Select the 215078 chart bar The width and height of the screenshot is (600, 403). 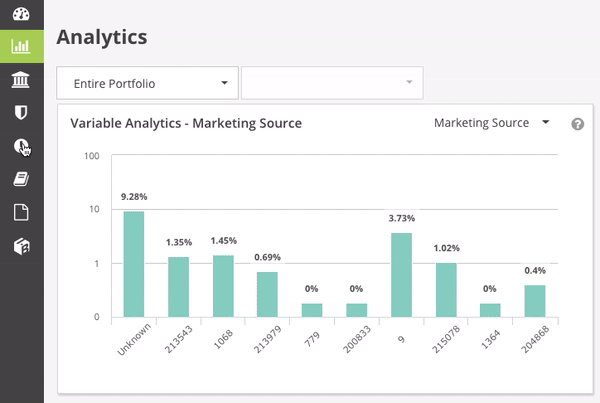[445, 290]
